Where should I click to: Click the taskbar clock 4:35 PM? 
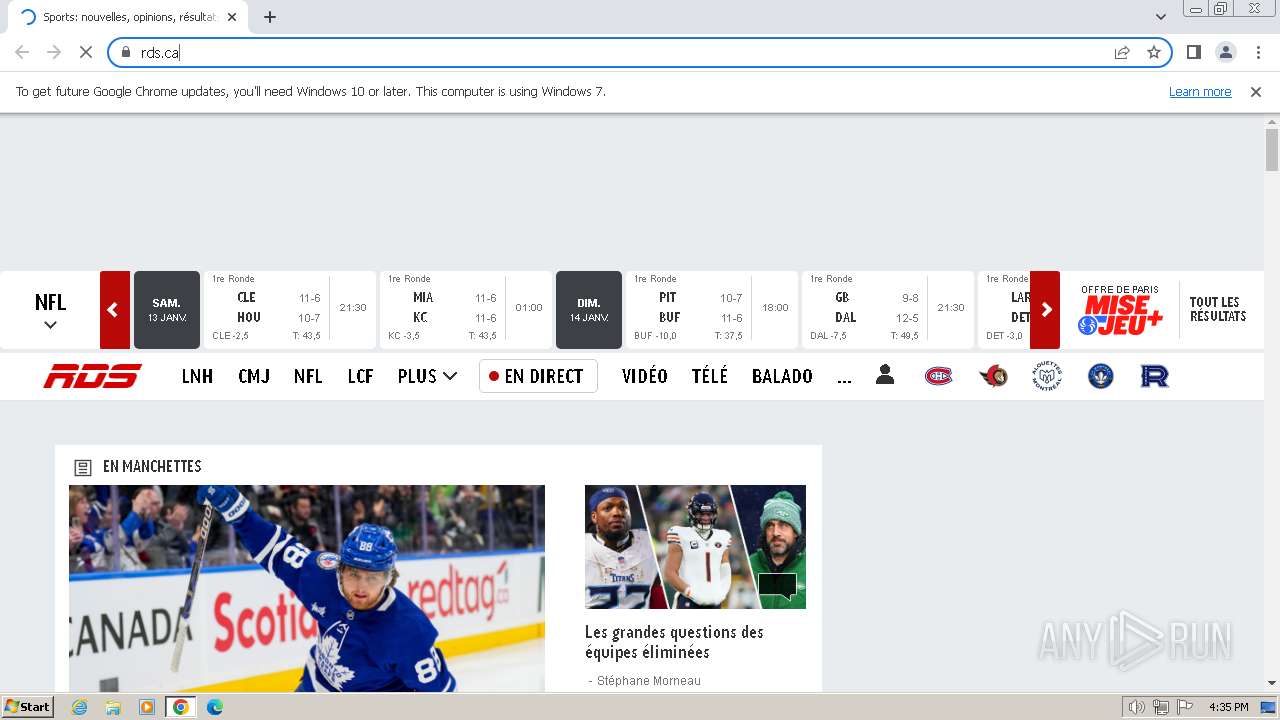tap(1228, 707)
